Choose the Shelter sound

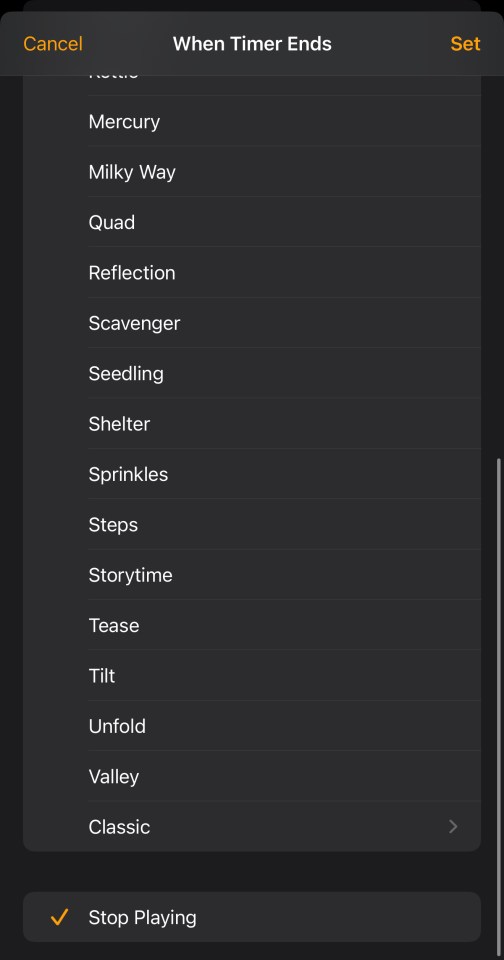point(252,424)
